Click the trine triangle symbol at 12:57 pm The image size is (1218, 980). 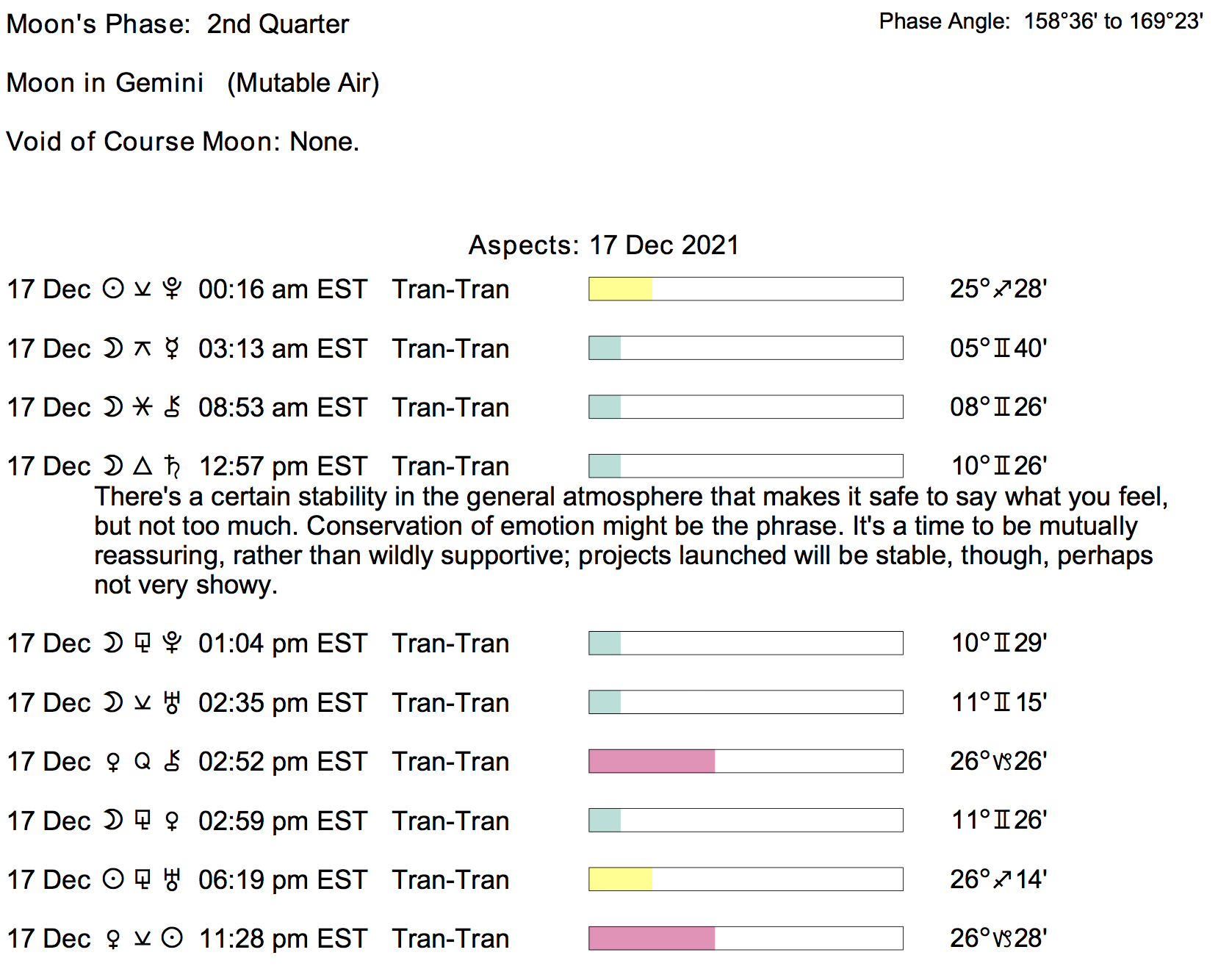point(143,466)
